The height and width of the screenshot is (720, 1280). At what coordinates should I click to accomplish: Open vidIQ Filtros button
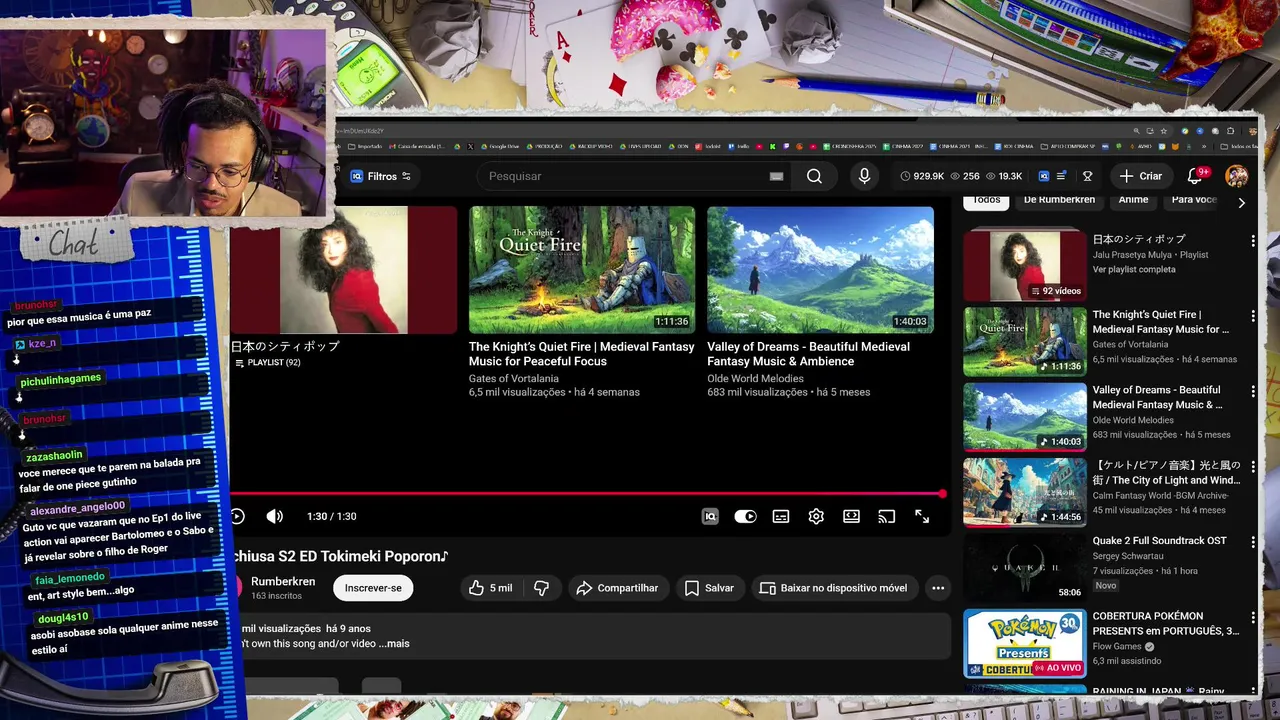point(380,176)
